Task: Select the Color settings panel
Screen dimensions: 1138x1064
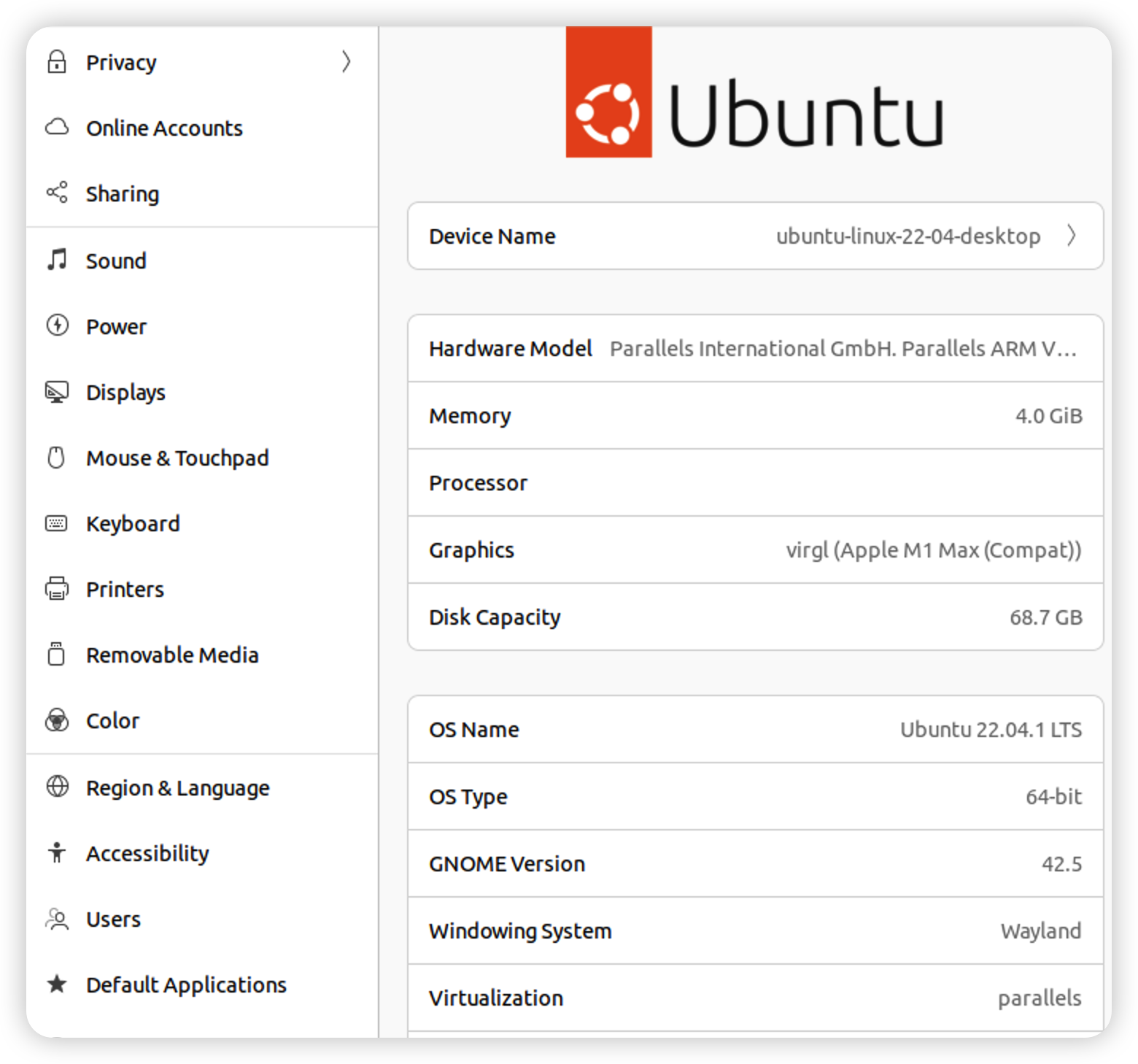Action: pos(112,720)
